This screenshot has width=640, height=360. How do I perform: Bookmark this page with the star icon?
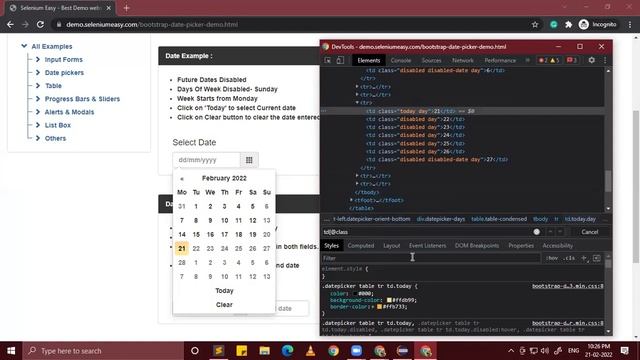tap(535, 24)
